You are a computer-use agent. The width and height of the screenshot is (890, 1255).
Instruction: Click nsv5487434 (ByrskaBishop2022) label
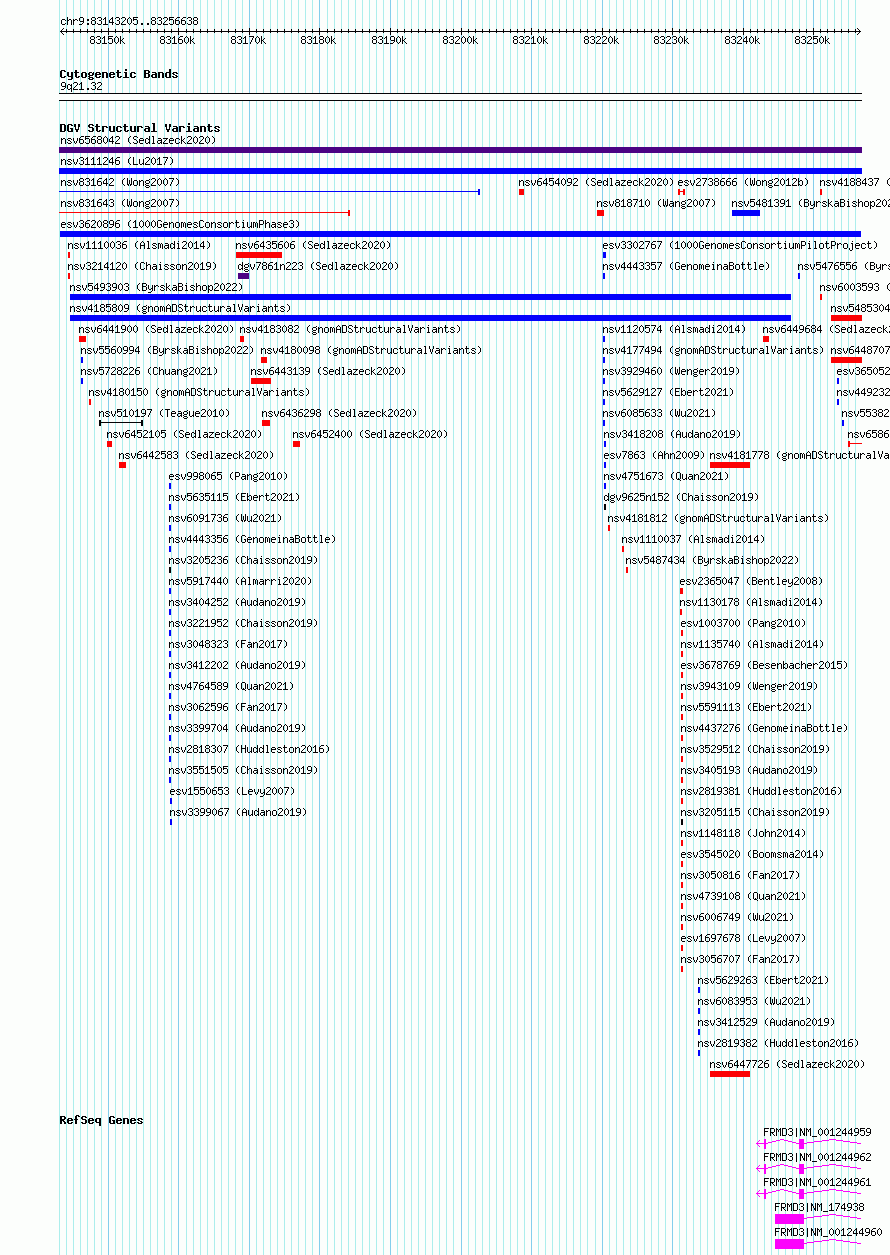pos(712,560)
